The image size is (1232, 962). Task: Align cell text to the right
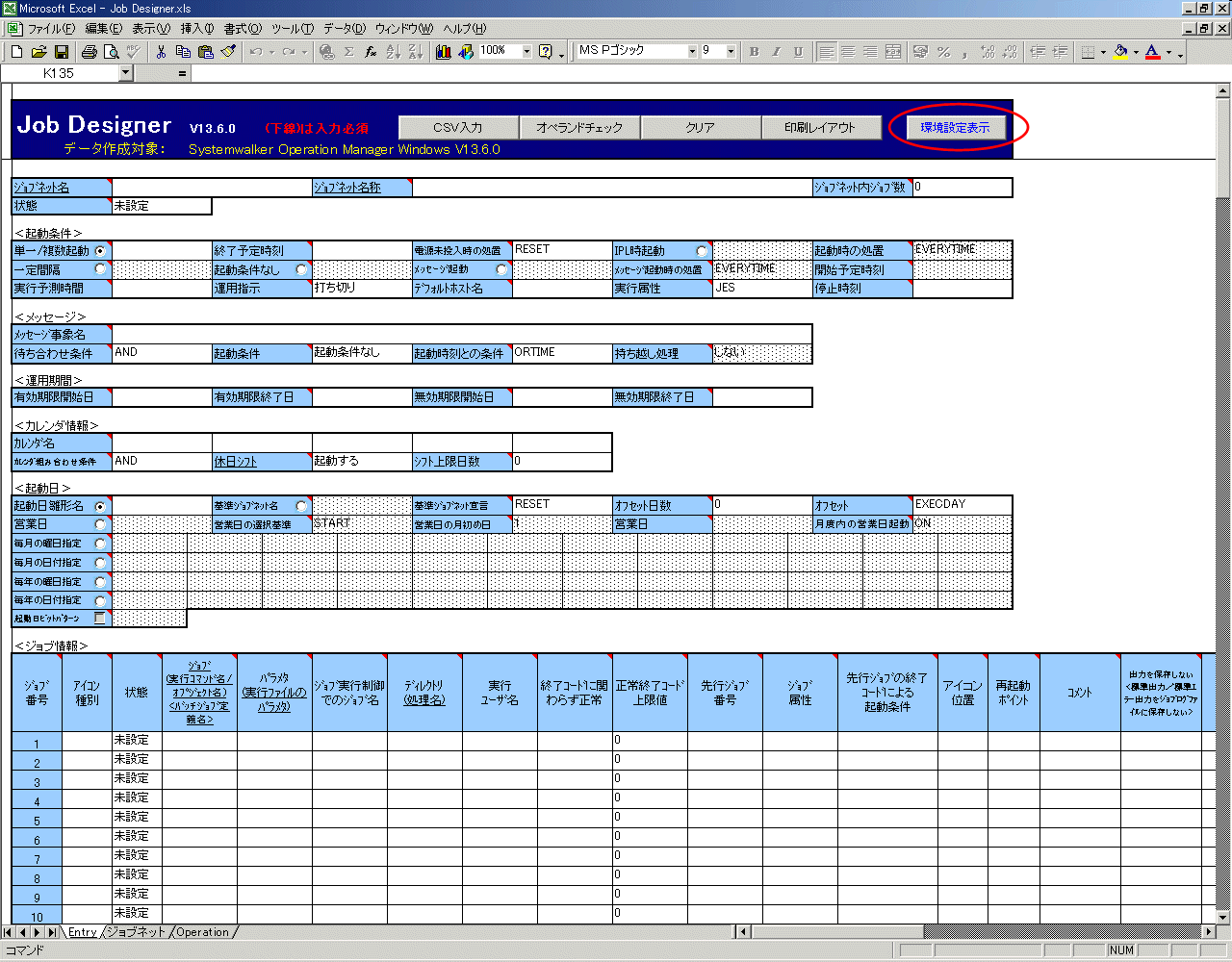point(870,52)
